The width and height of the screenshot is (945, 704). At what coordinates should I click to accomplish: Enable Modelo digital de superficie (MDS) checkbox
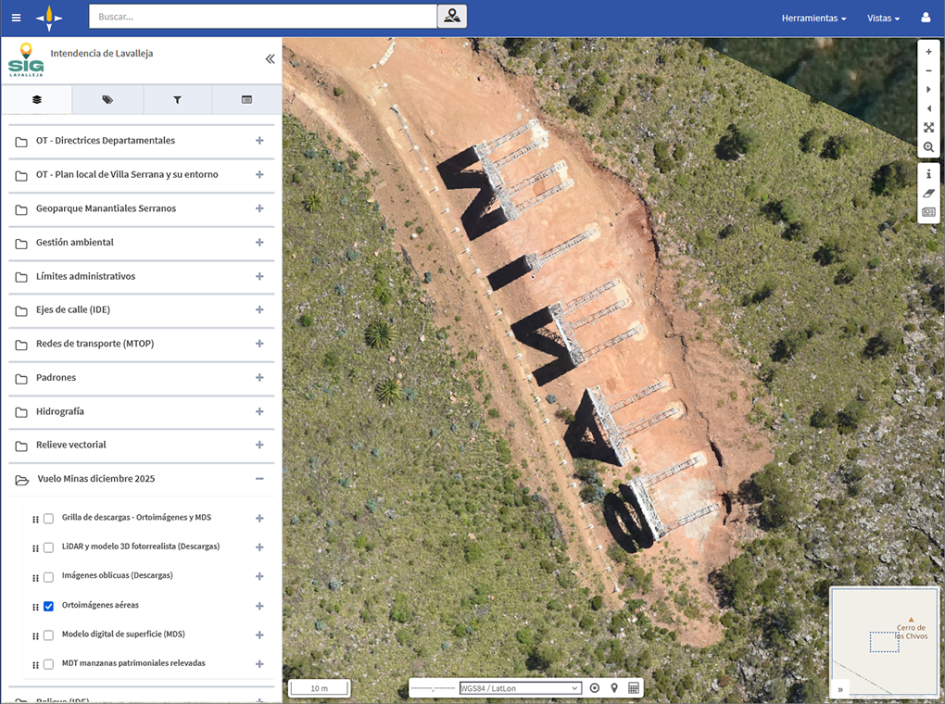click(x=49, y=635)
